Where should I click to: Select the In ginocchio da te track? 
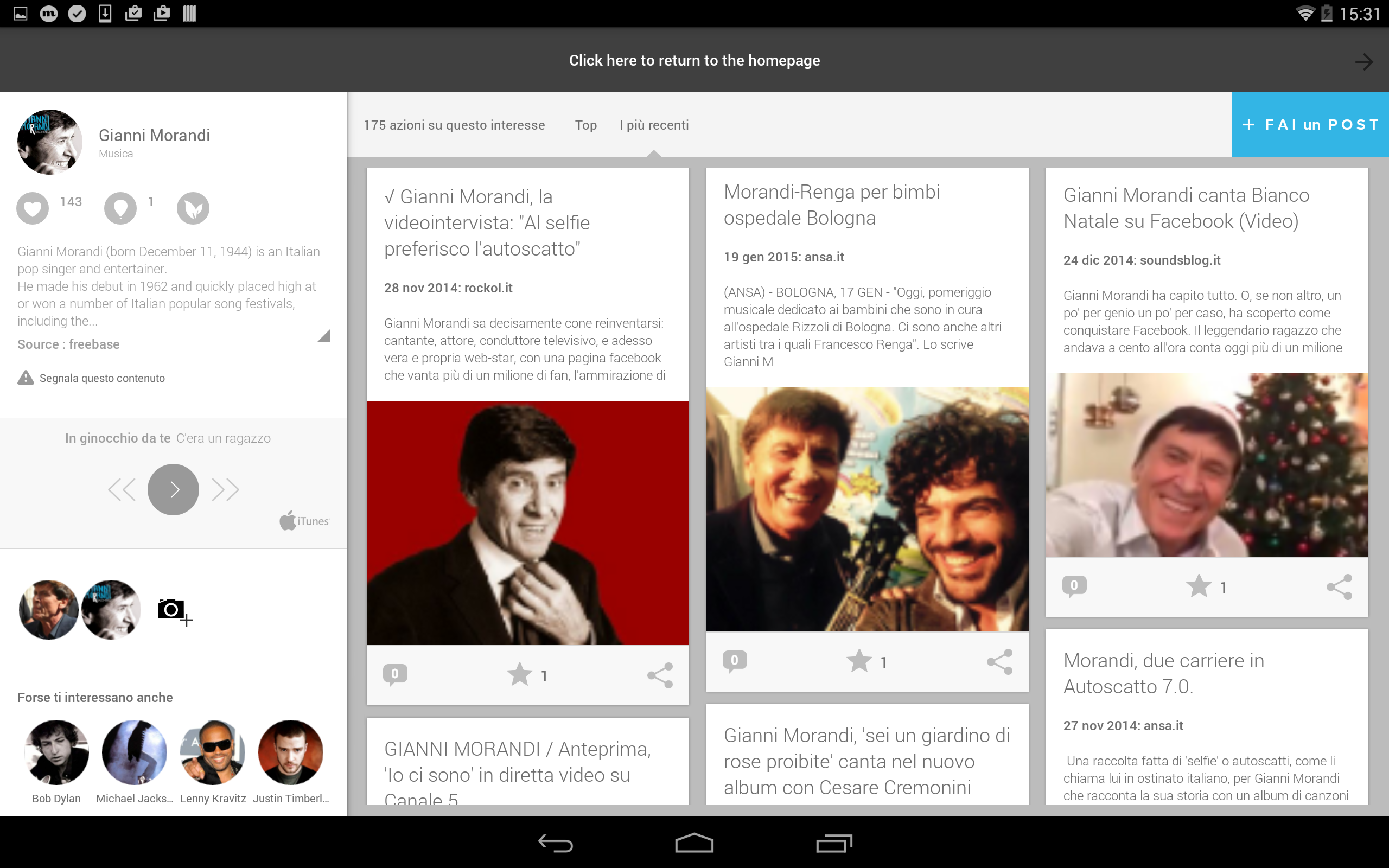pyautogui.click(x=118, y=438)
